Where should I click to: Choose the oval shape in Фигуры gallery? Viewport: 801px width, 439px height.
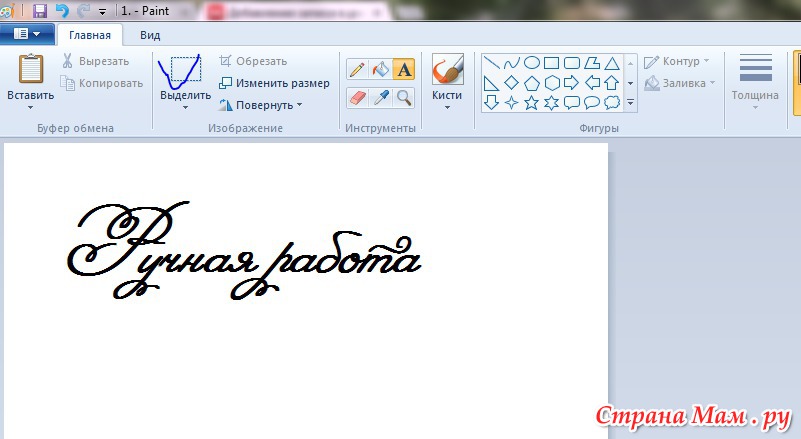[532, 62]
